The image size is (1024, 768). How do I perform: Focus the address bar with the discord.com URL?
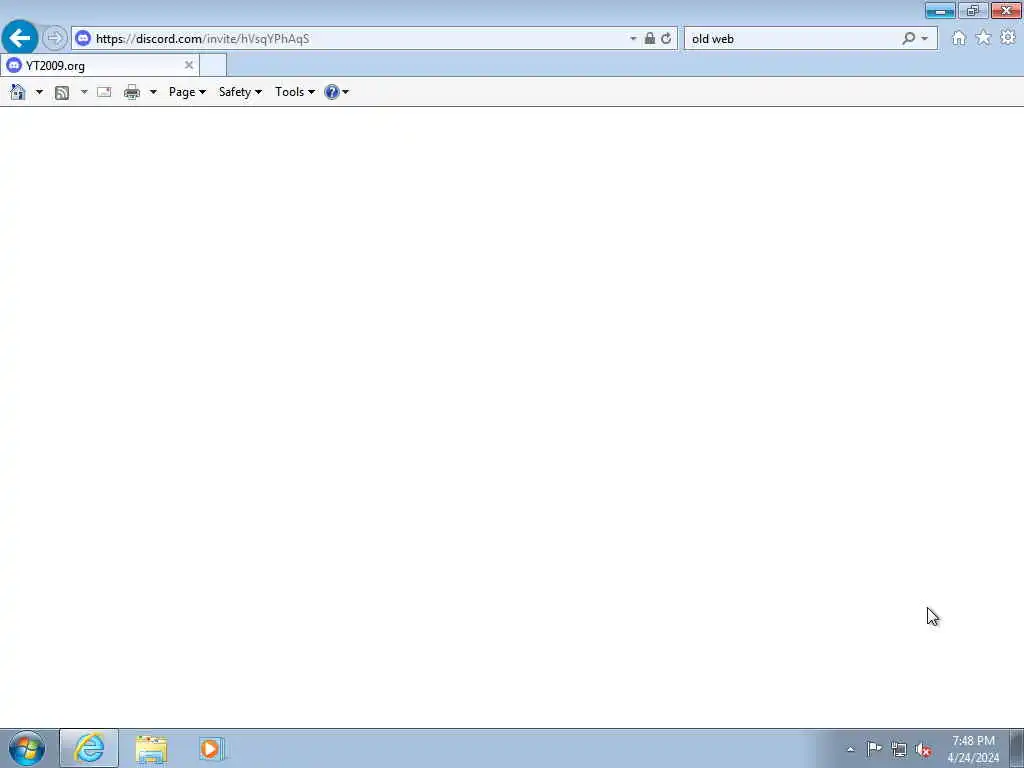pos(353,39)
